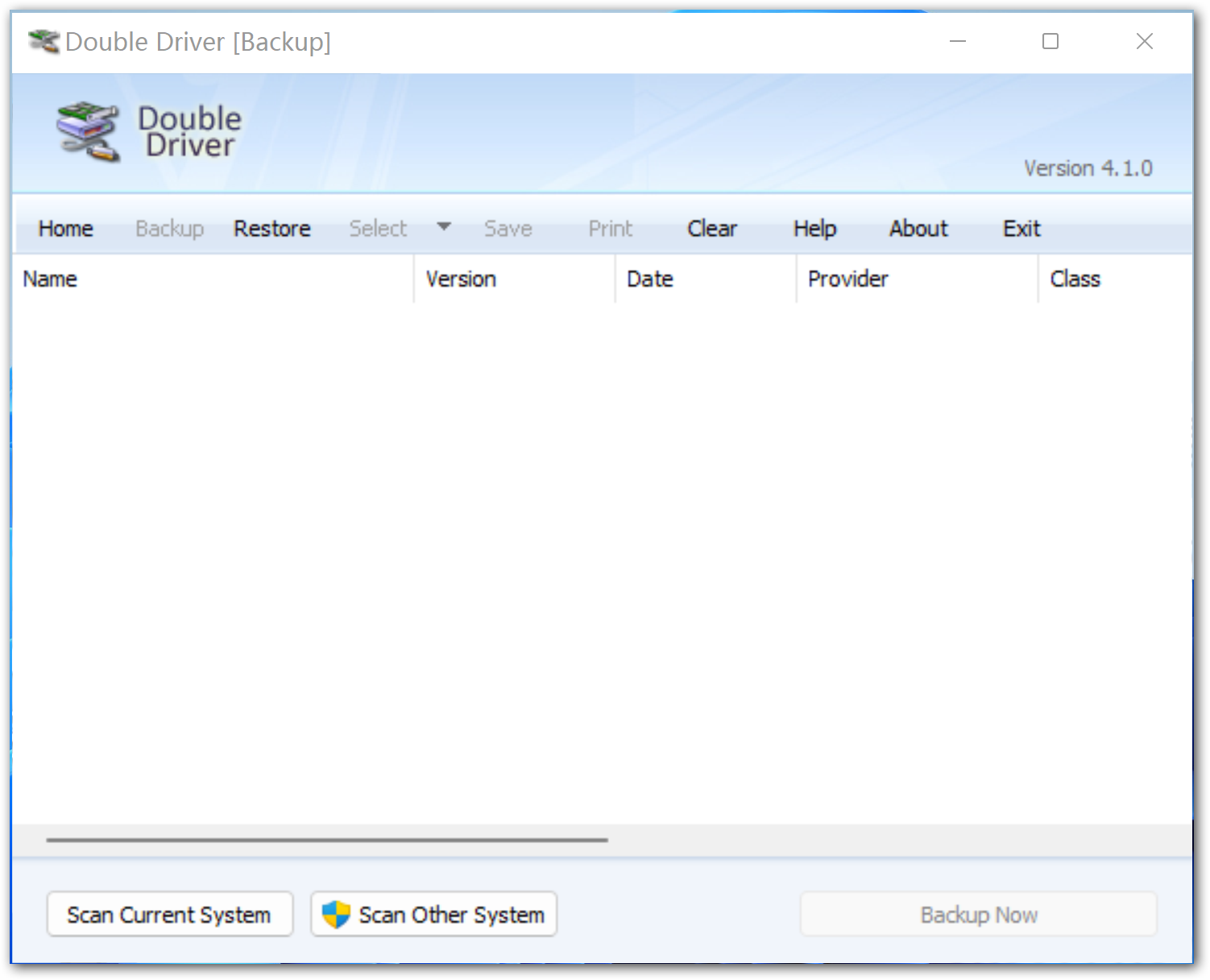Open the Home menu item
1210x980 pixels.
66,229
